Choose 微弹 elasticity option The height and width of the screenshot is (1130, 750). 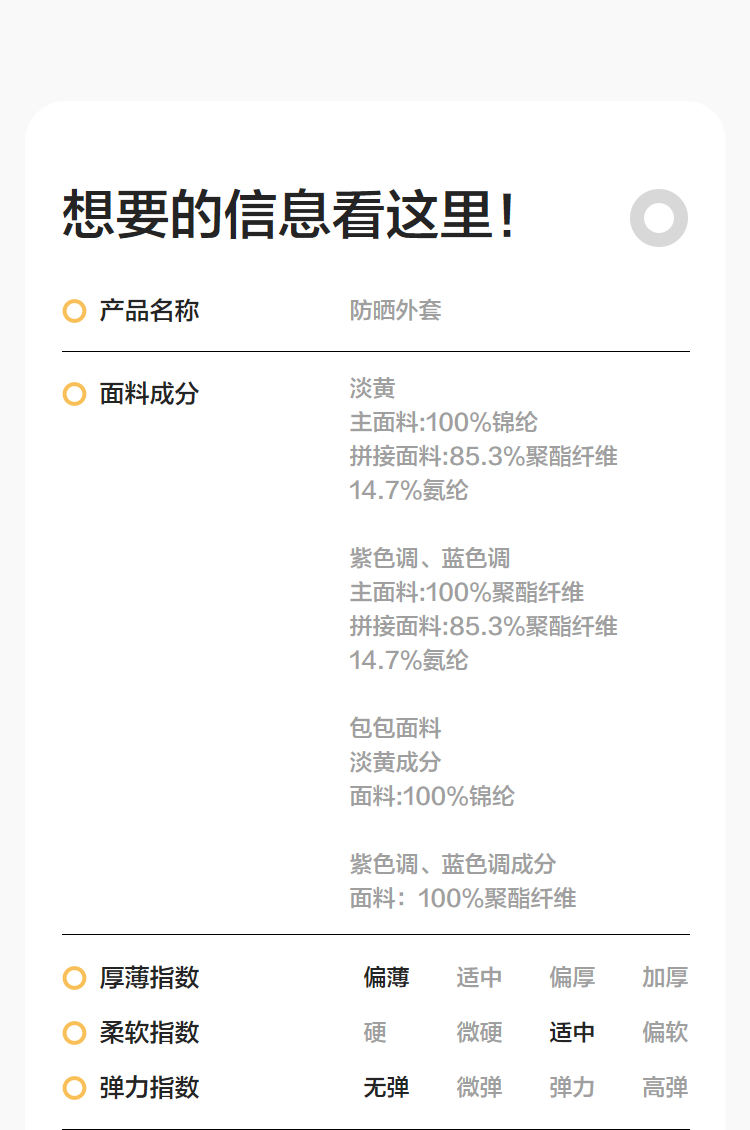click(x=479, y=1087)
